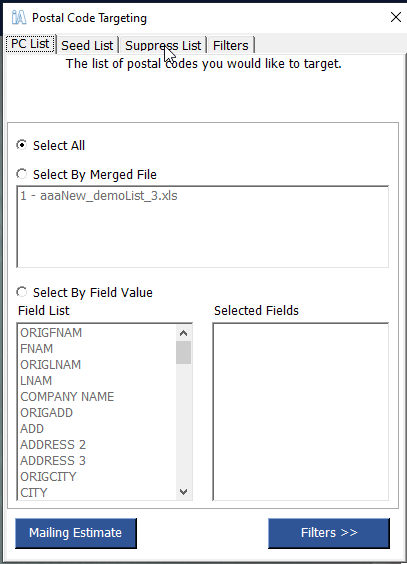The height and width of the screenshot is (564, 407).
Task: Click the Filters >> button
Action: [329, 533]
